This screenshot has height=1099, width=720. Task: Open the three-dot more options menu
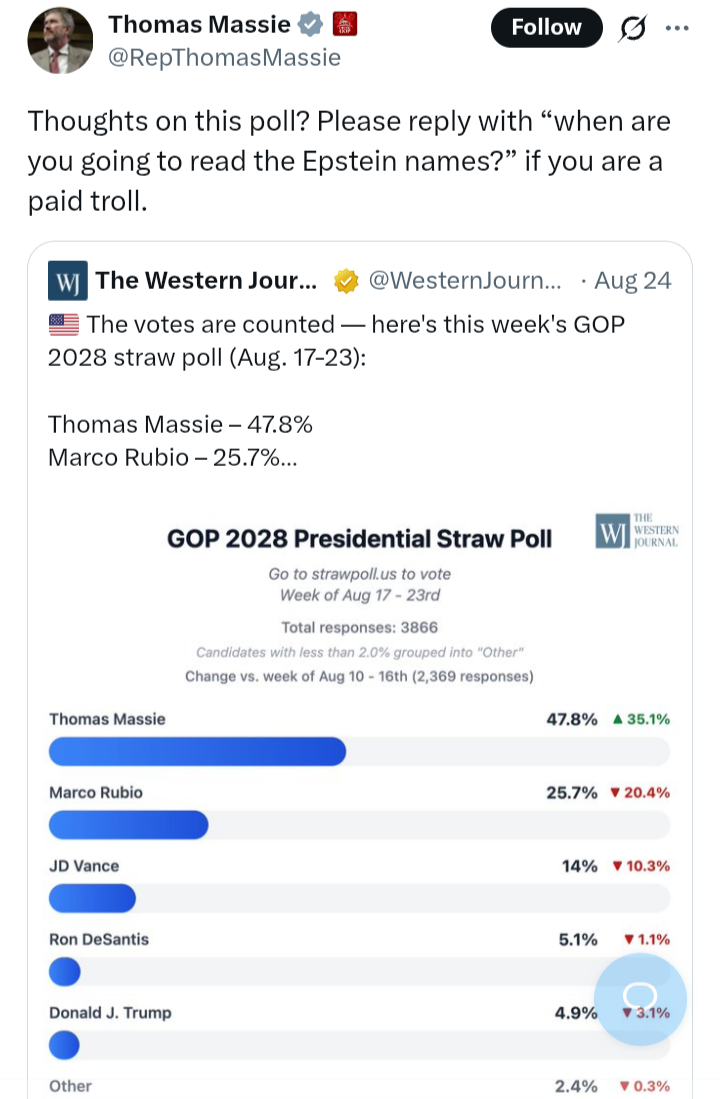click(x=677, y=28)
